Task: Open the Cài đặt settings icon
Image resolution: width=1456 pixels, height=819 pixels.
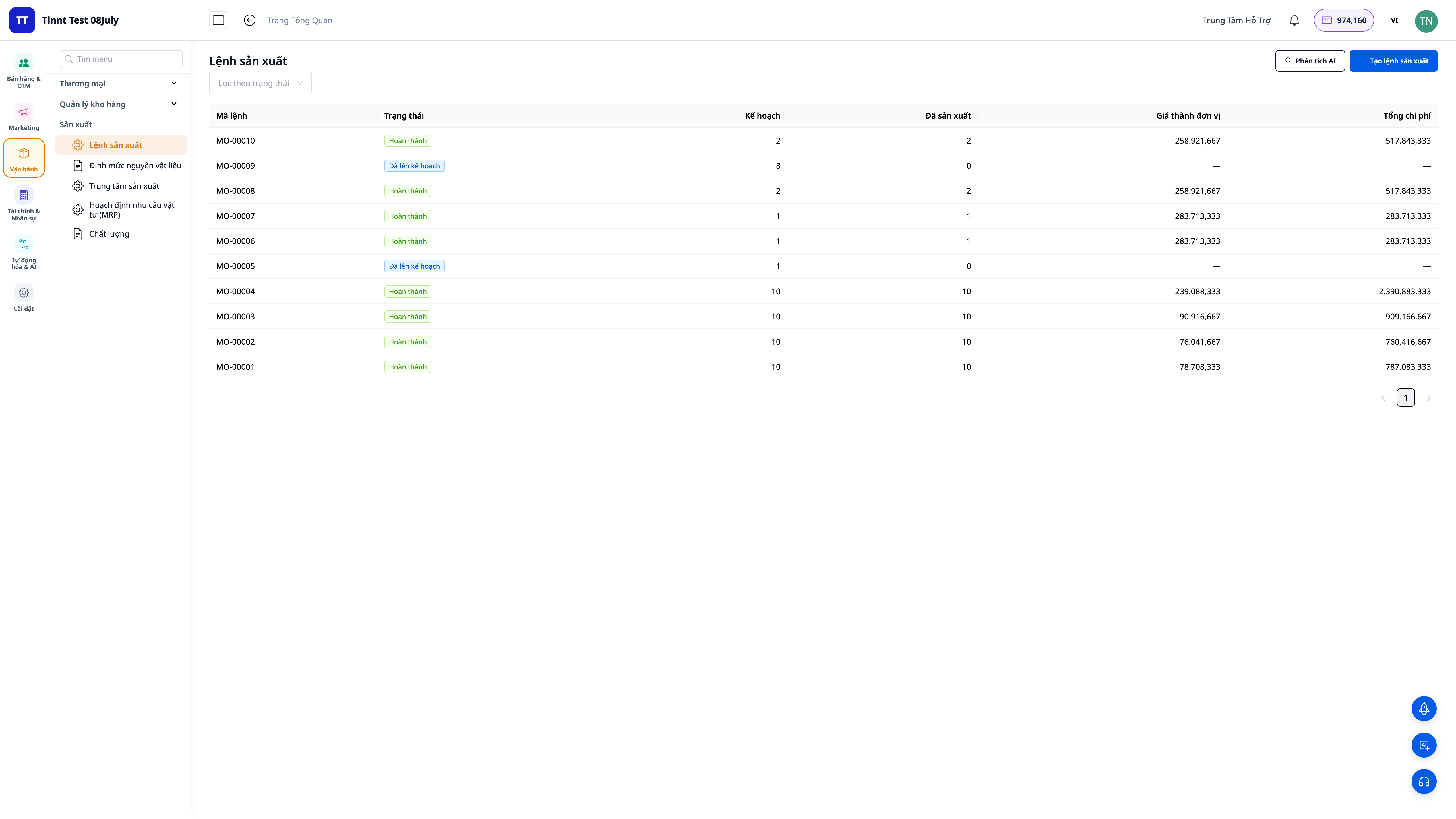Action: tap(24, 298)
